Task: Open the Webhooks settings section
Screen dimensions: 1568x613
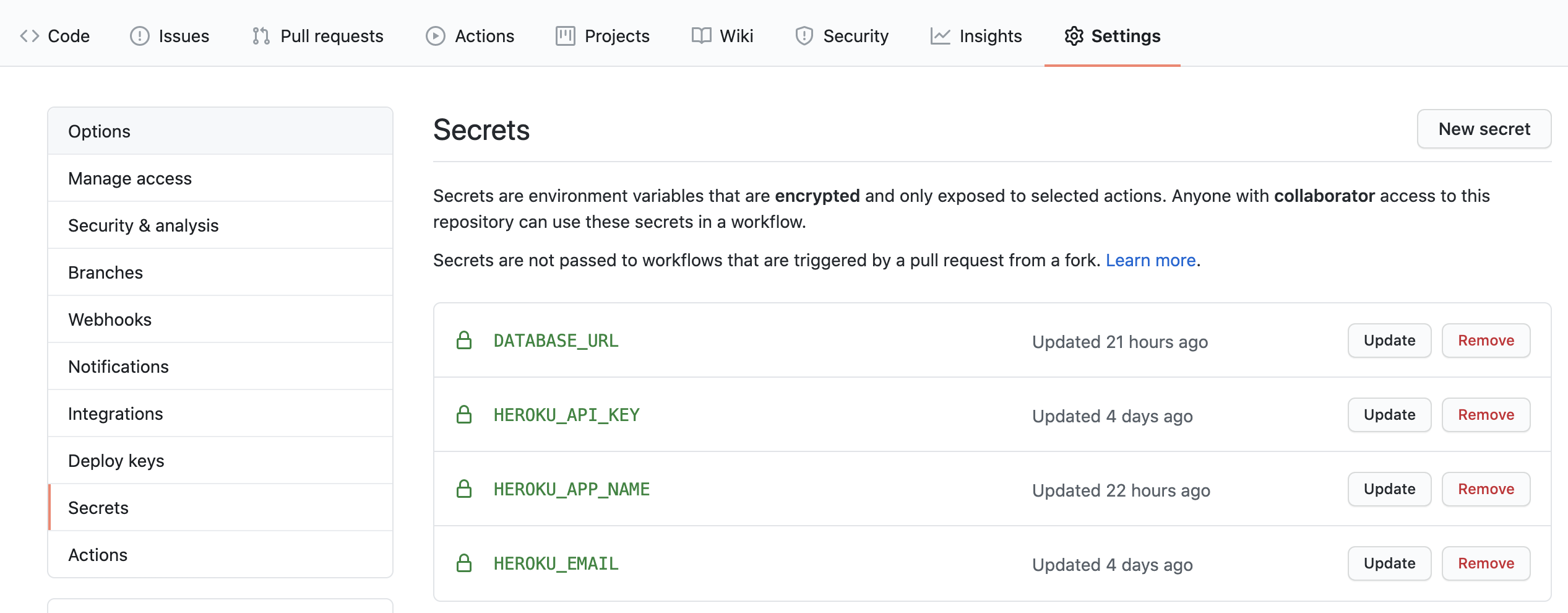Action: coord(110,319)
